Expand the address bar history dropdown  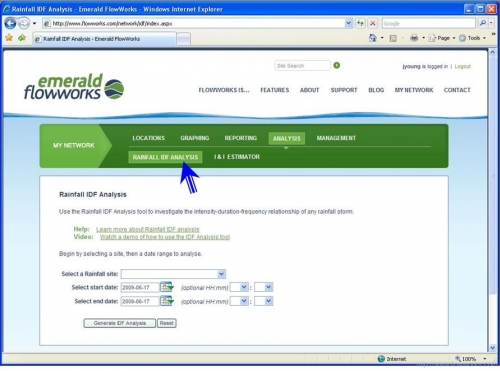(x=348, y=23)
